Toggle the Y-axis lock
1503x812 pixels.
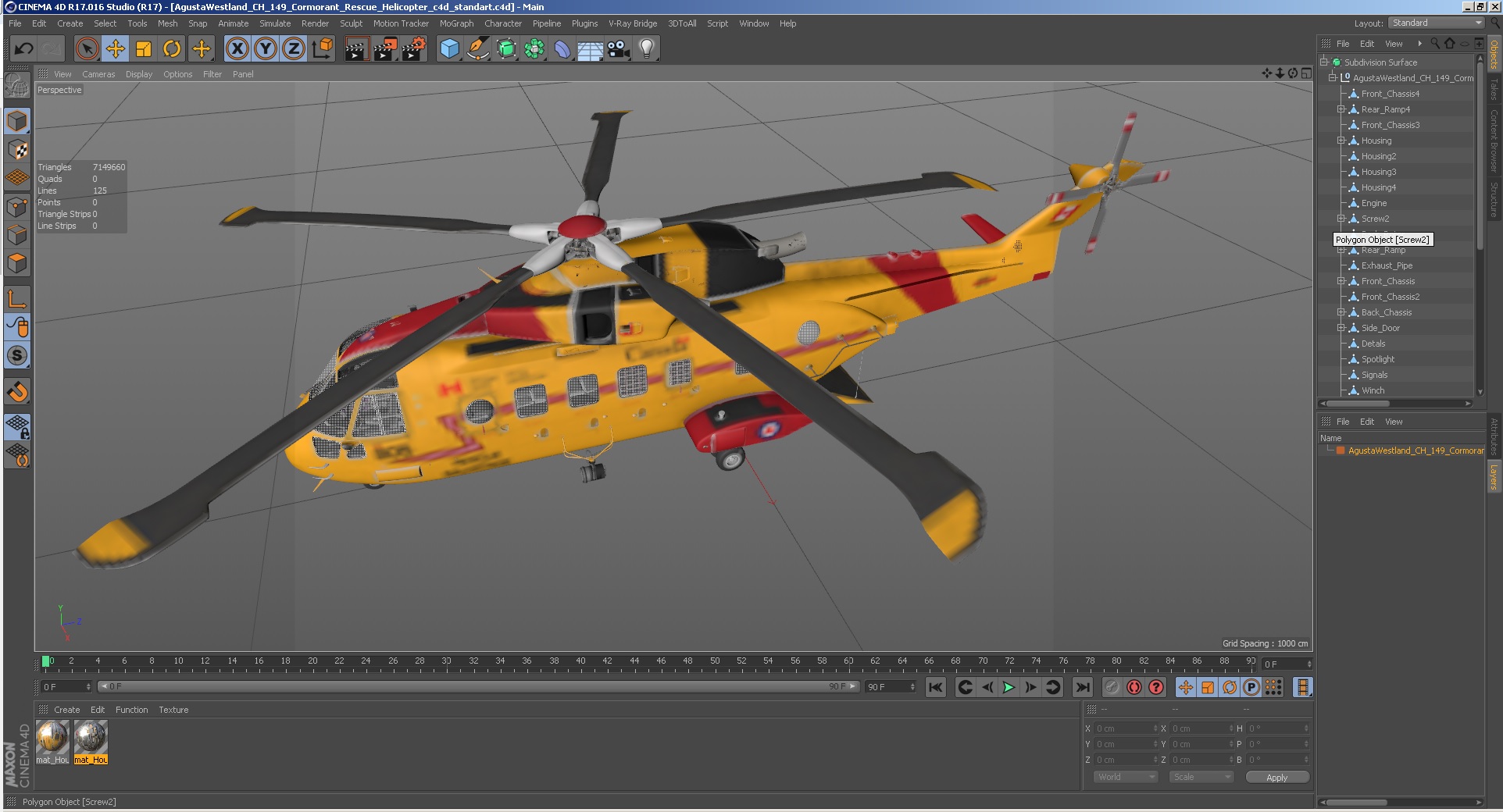tap(266, 49)
